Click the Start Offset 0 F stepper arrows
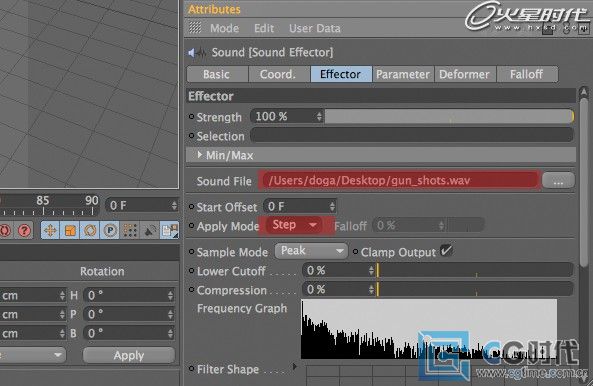Viewport: 593px width, 386px height. 332,206
